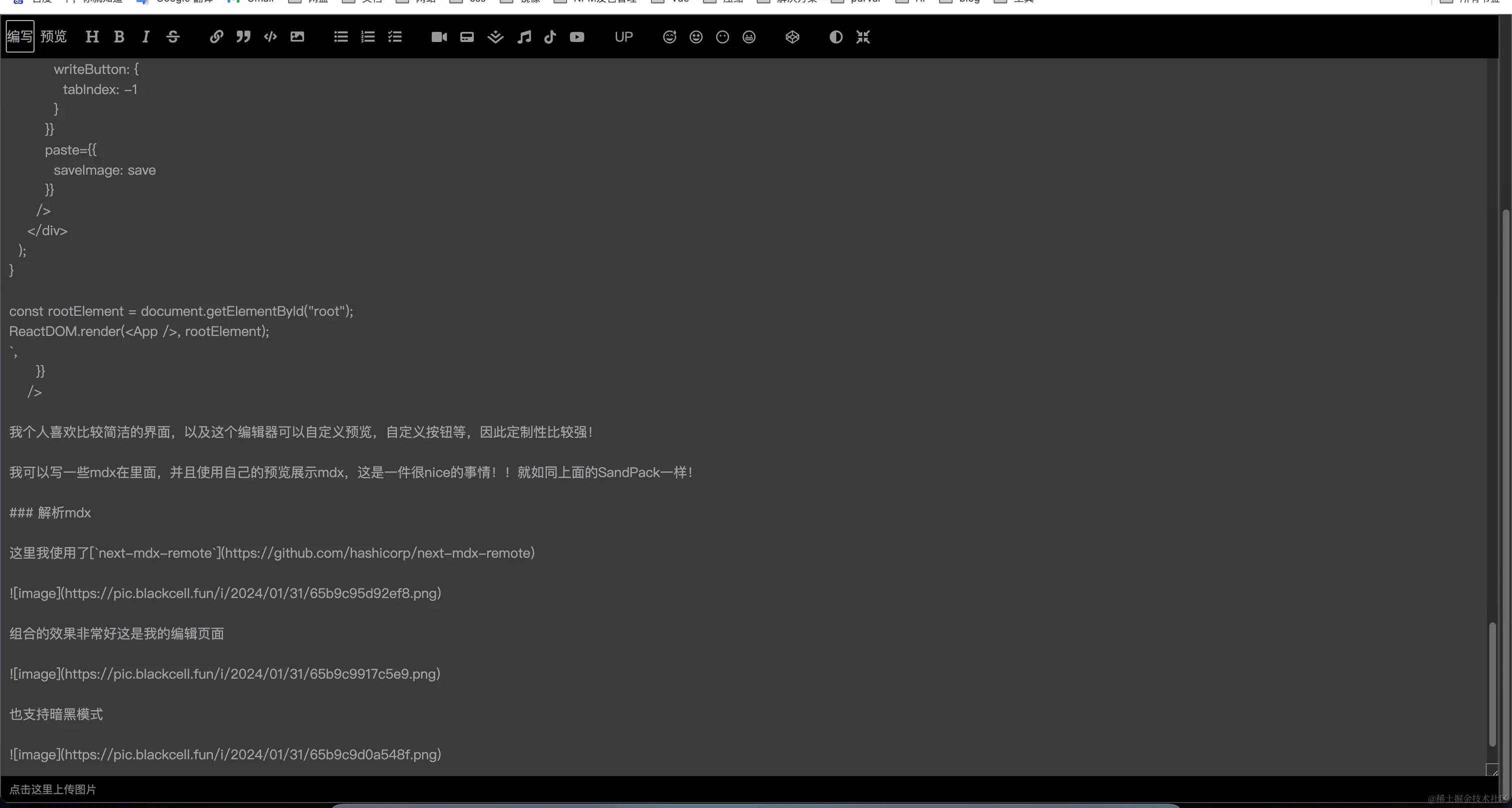Viewport: 1512px width, 808px height.
Task: Add a checklist task list
Action: click(x=395, y=37)
